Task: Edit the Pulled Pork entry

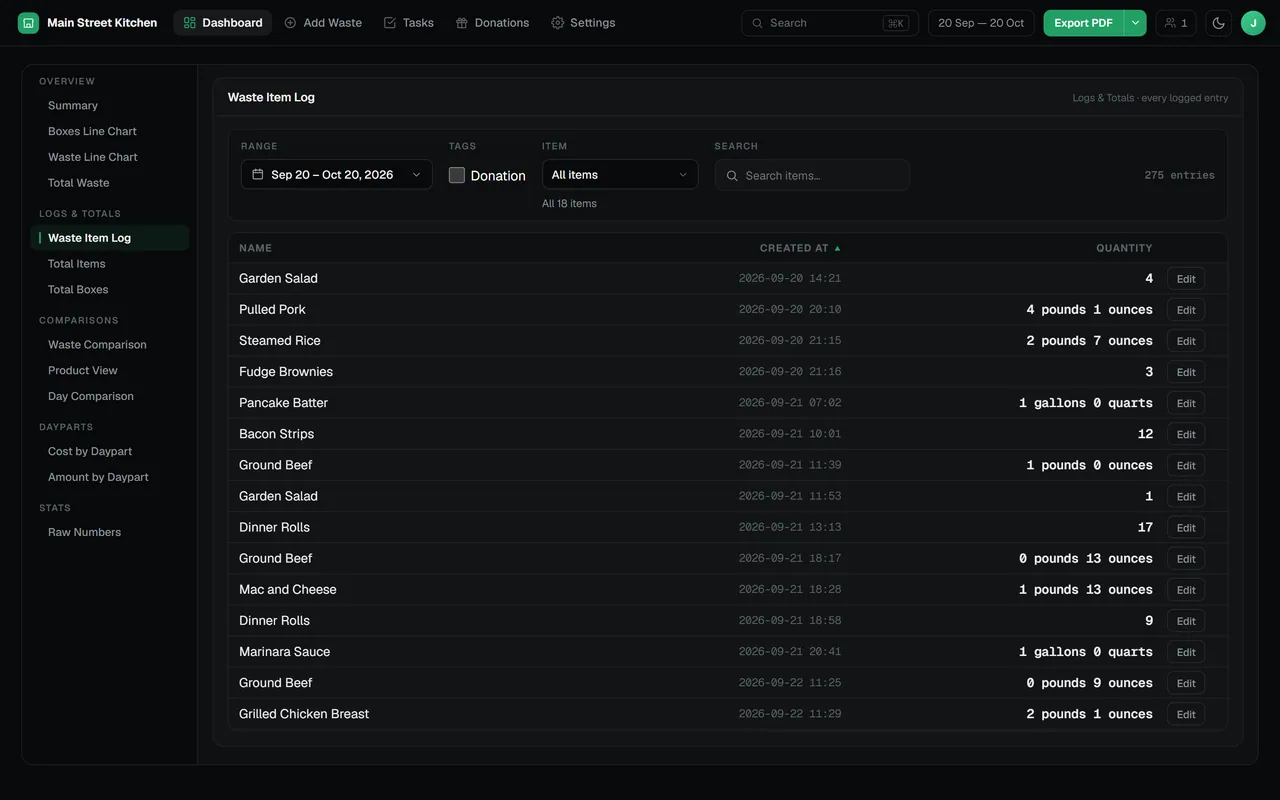Action: click(x=1186, y=310)
